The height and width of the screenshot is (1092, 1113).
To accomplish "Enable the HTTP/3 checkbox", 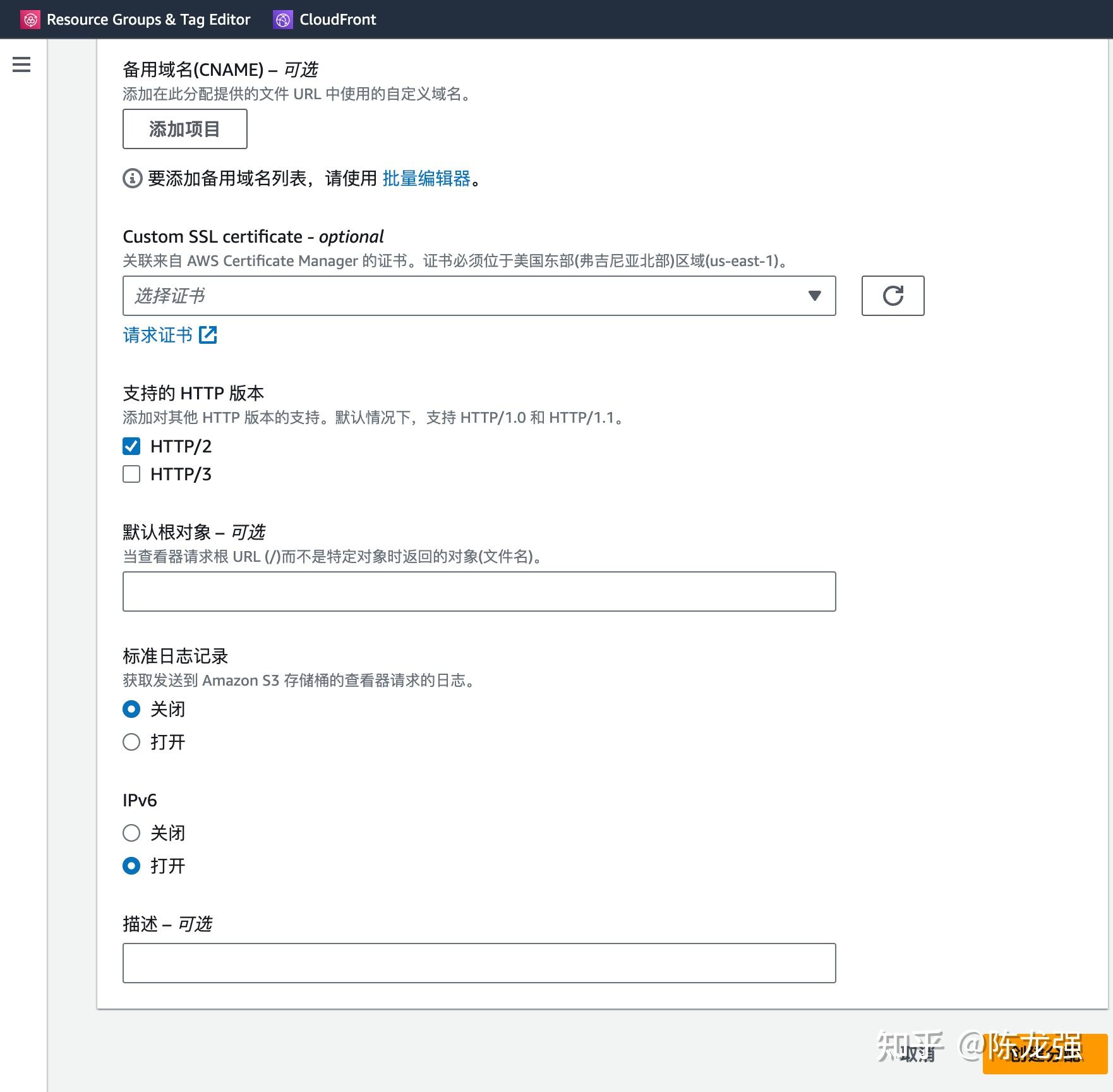I will coord(131,473).
